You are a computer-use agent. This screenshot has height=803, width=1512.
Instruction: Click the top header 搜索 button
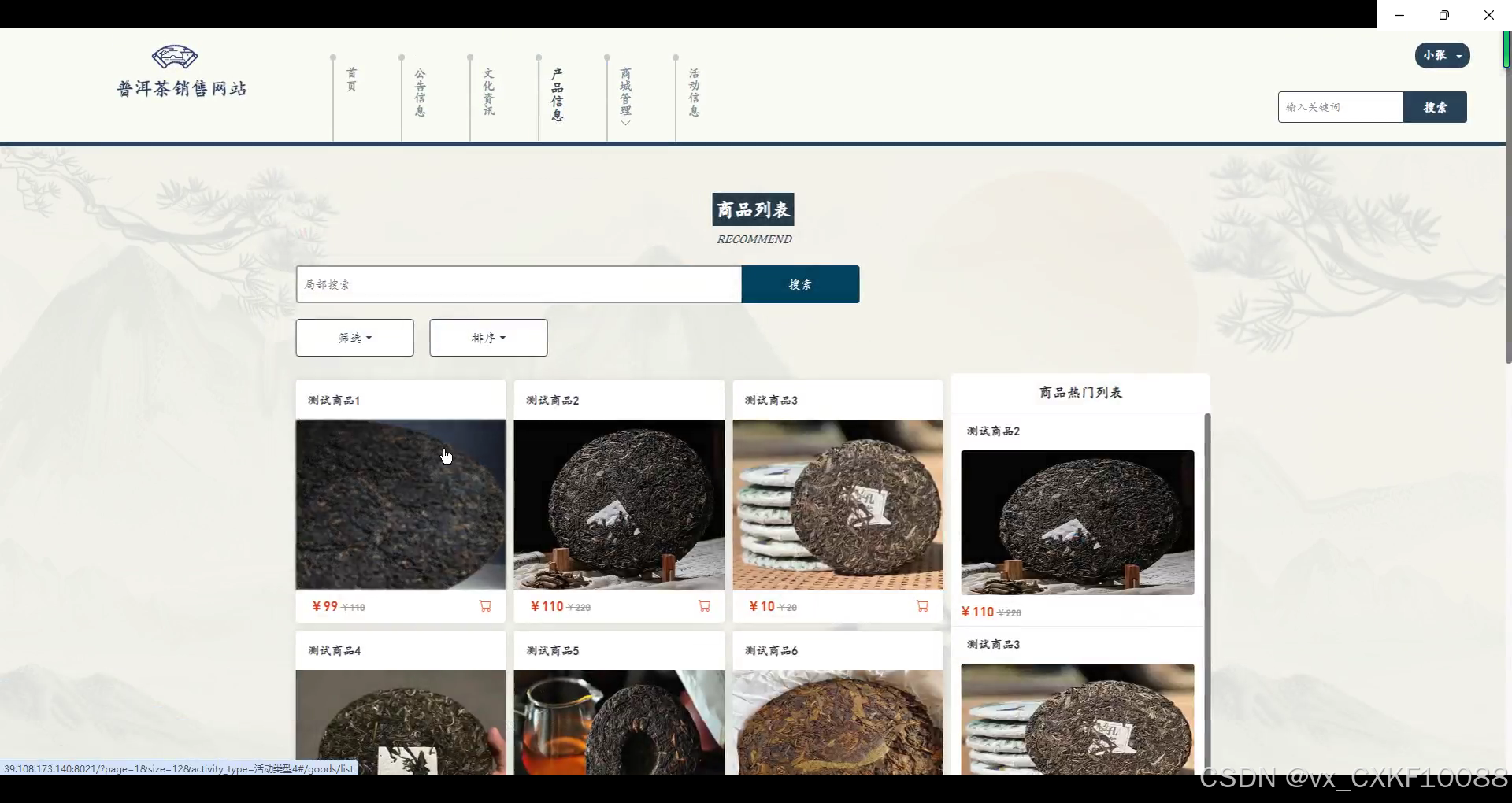[x=1435, y=107]
